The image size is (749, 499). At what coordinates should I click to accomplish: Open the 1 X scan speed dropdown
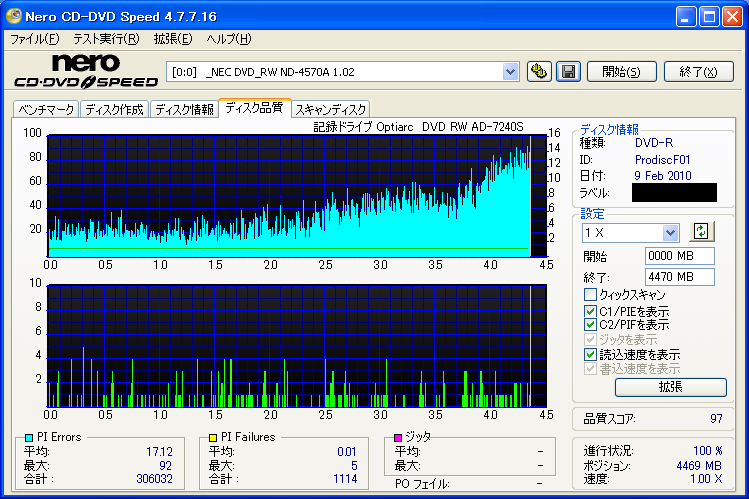pos(670,233)
